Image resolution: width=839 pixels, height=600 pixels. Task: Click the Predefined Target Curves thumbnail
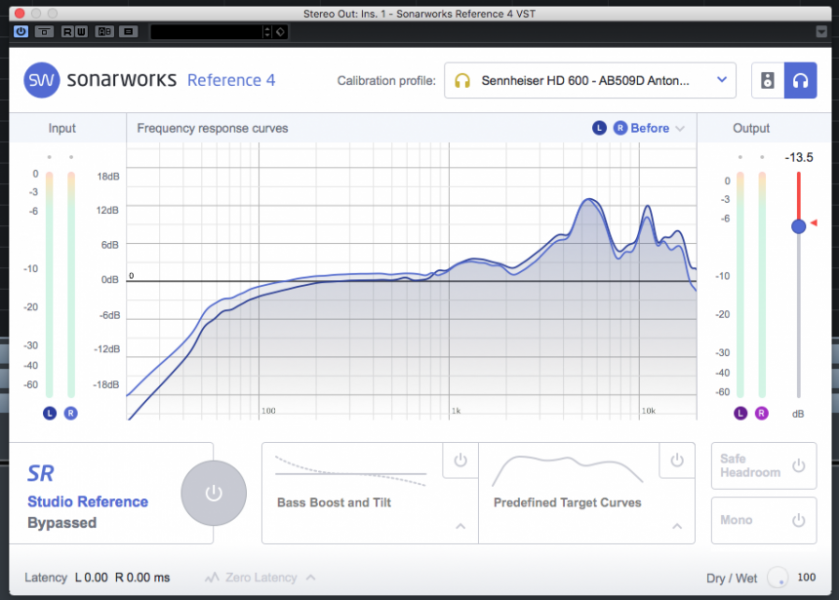point(567,470)
